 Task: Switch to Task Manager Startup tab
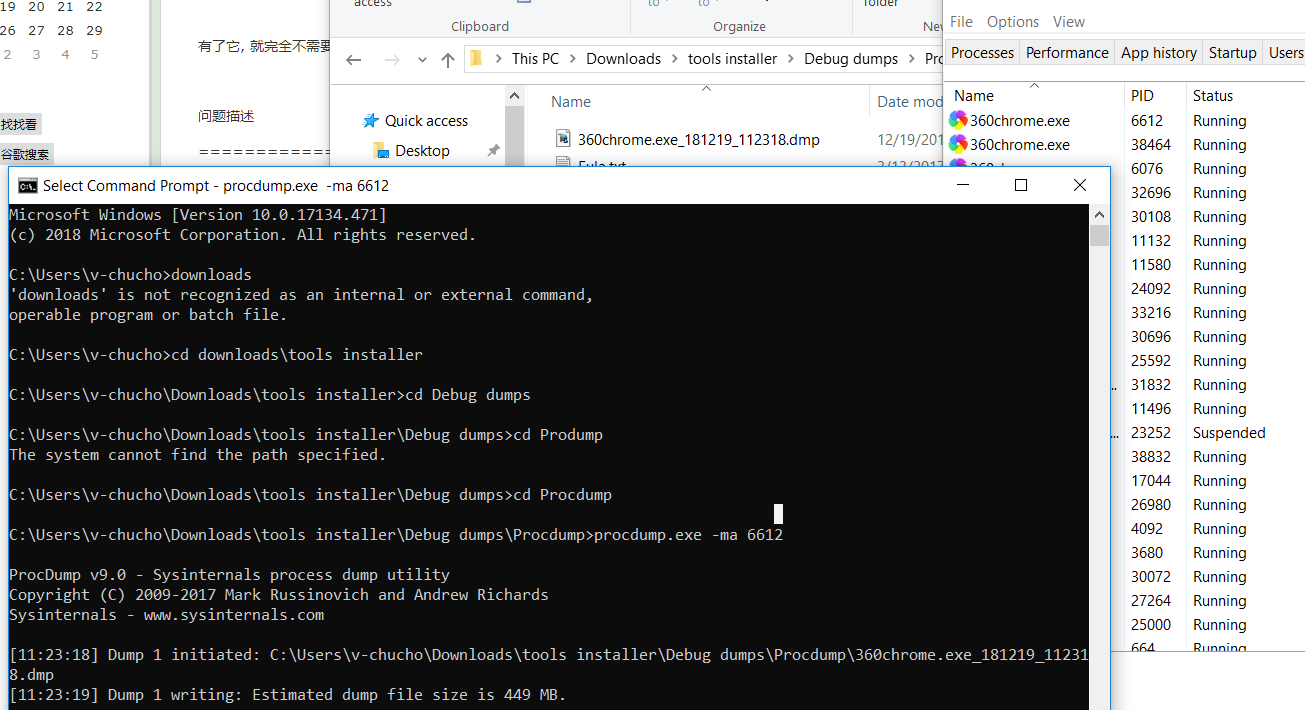point(1232,53)
